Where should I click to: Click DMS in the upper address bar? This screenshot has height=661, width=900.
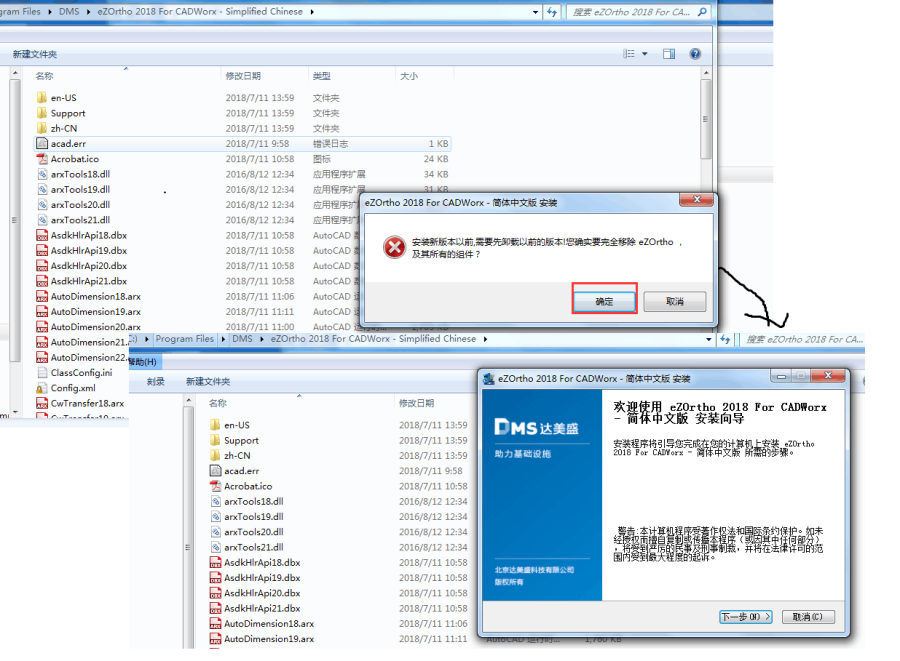(69, 11)
